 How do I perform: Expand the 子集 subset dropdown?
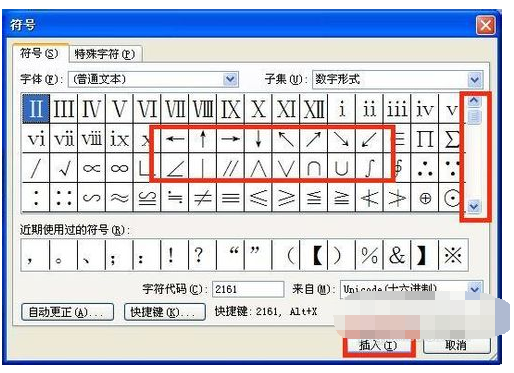(475, 80)
